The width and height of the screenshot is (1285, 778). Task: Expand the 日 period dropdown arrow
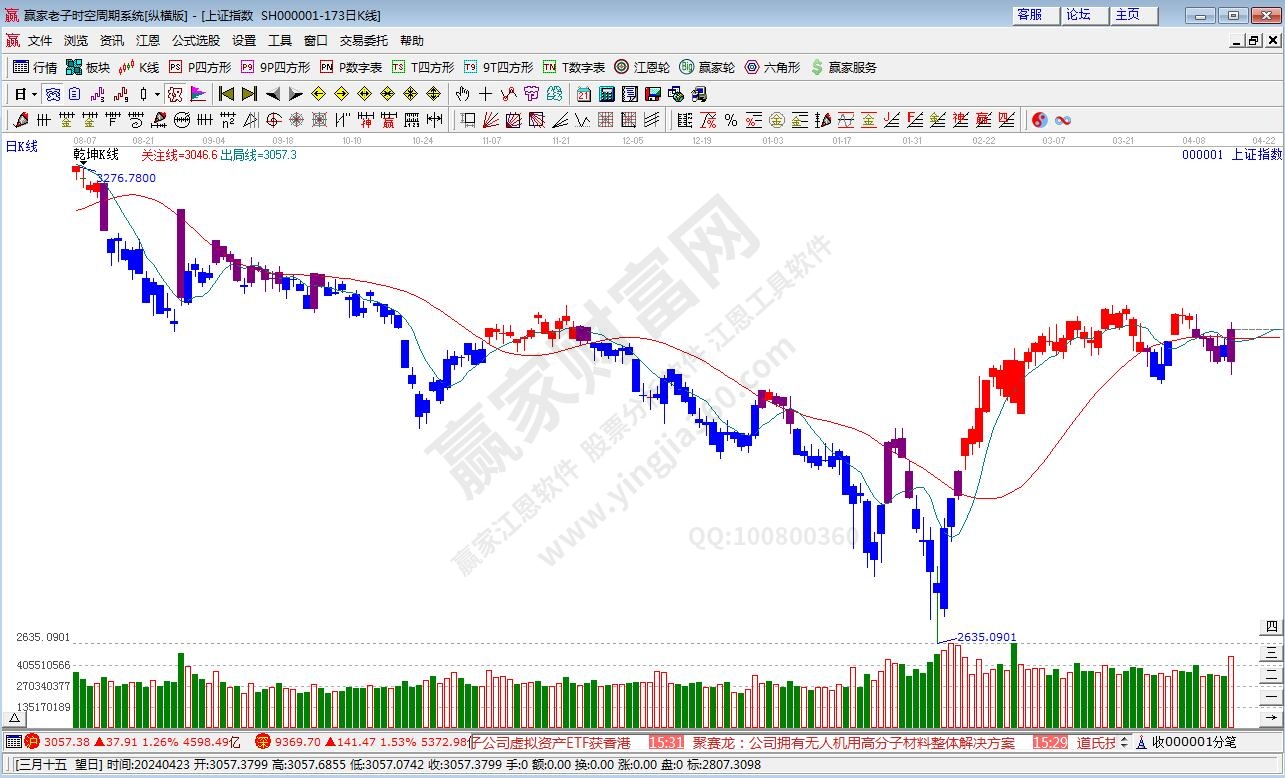(x=34, y=94)
